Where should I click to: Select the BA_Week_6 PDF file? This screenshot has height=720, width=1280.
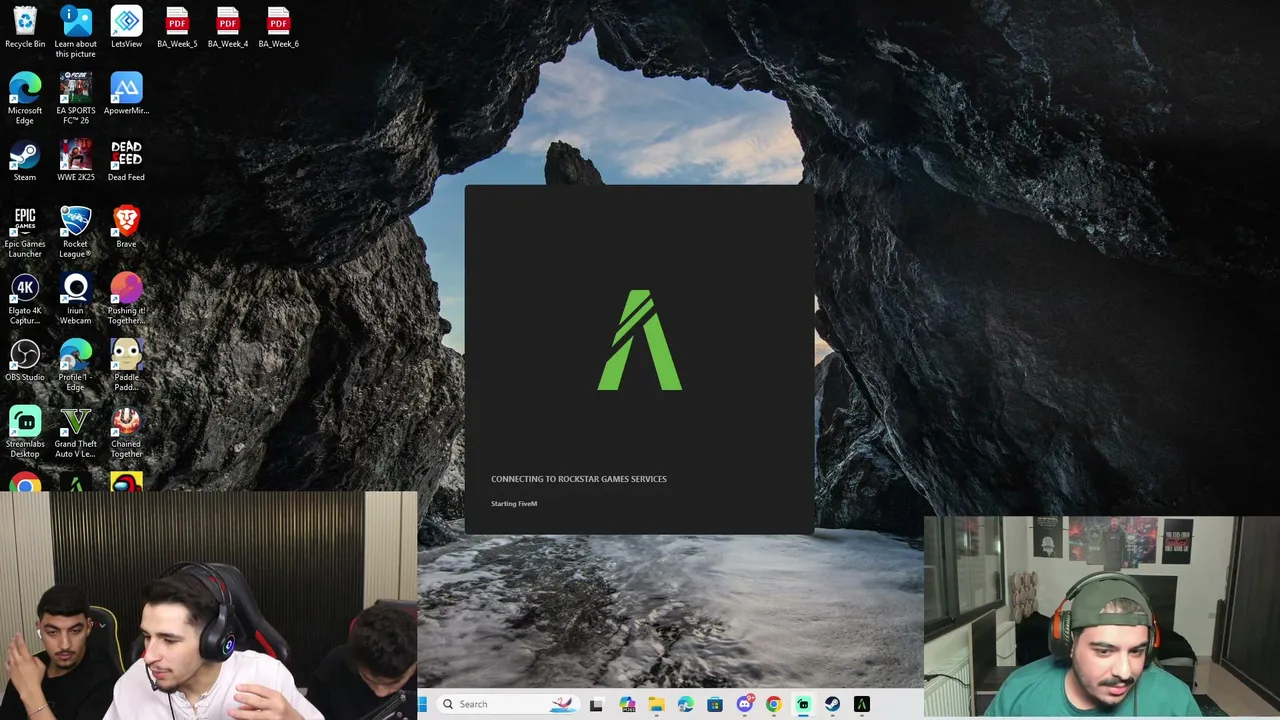coord(278,27)
